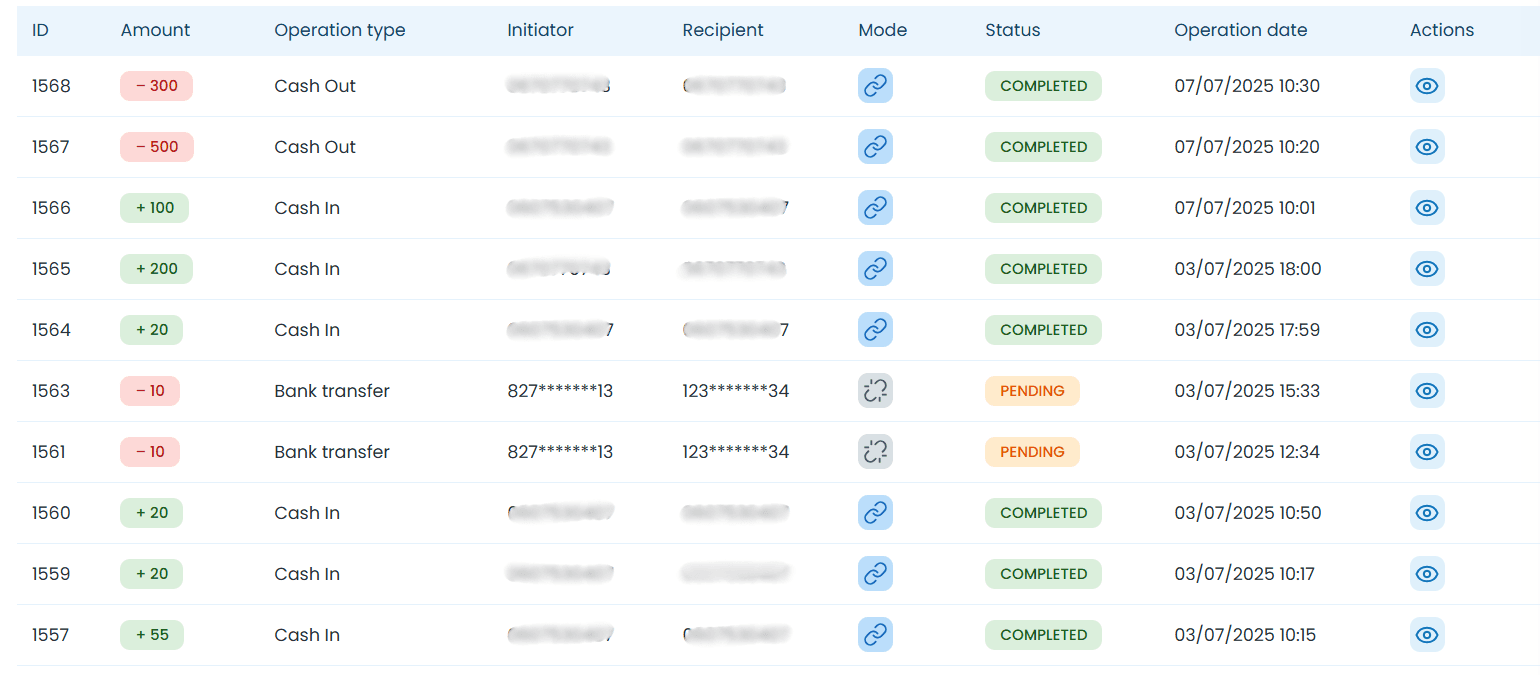Click the Status column header
This screenshot has height=675, width=1540.
click(x=1012, y=30)
